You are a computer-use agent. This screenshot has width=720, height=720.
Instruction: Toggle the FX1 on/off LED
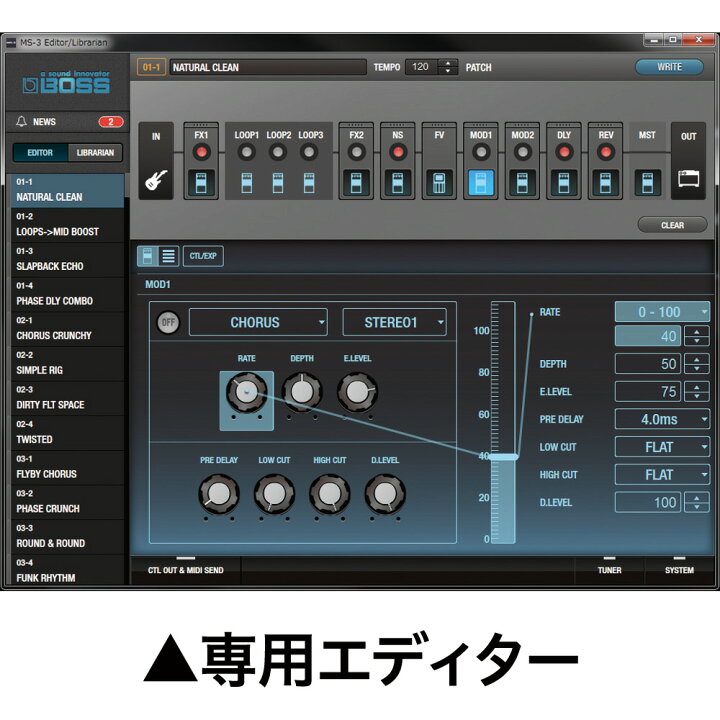point(201,152)
